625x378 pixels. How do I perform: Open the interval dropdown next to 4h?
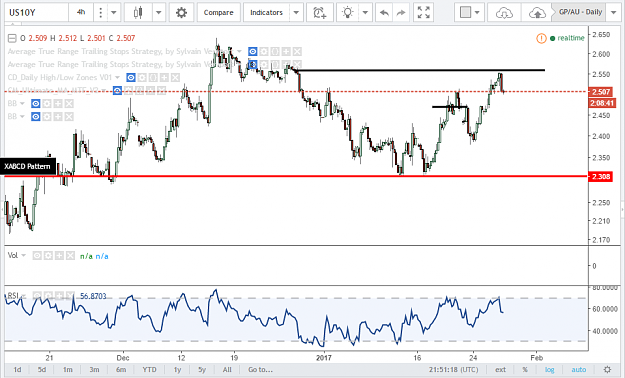pyautogui.click(x=114, y=13)
